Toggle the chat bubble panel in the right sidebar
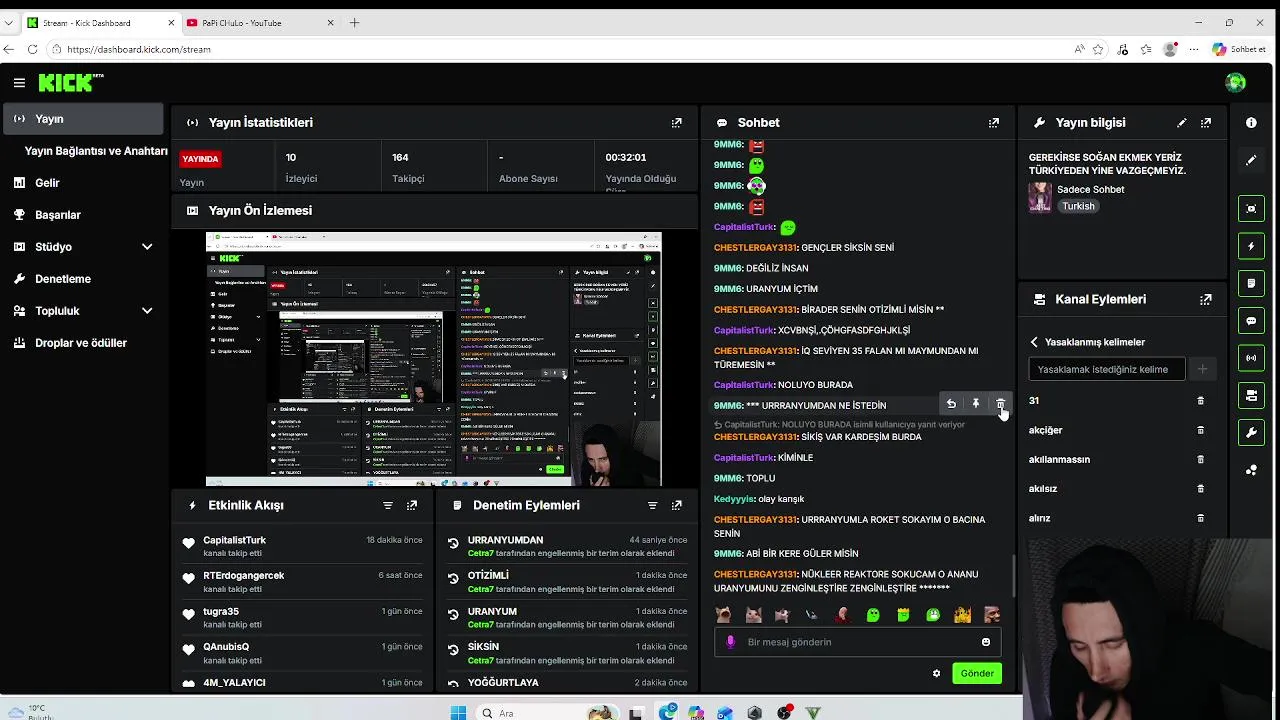This screenshot has height=720, width=1280. (1251, 321)
